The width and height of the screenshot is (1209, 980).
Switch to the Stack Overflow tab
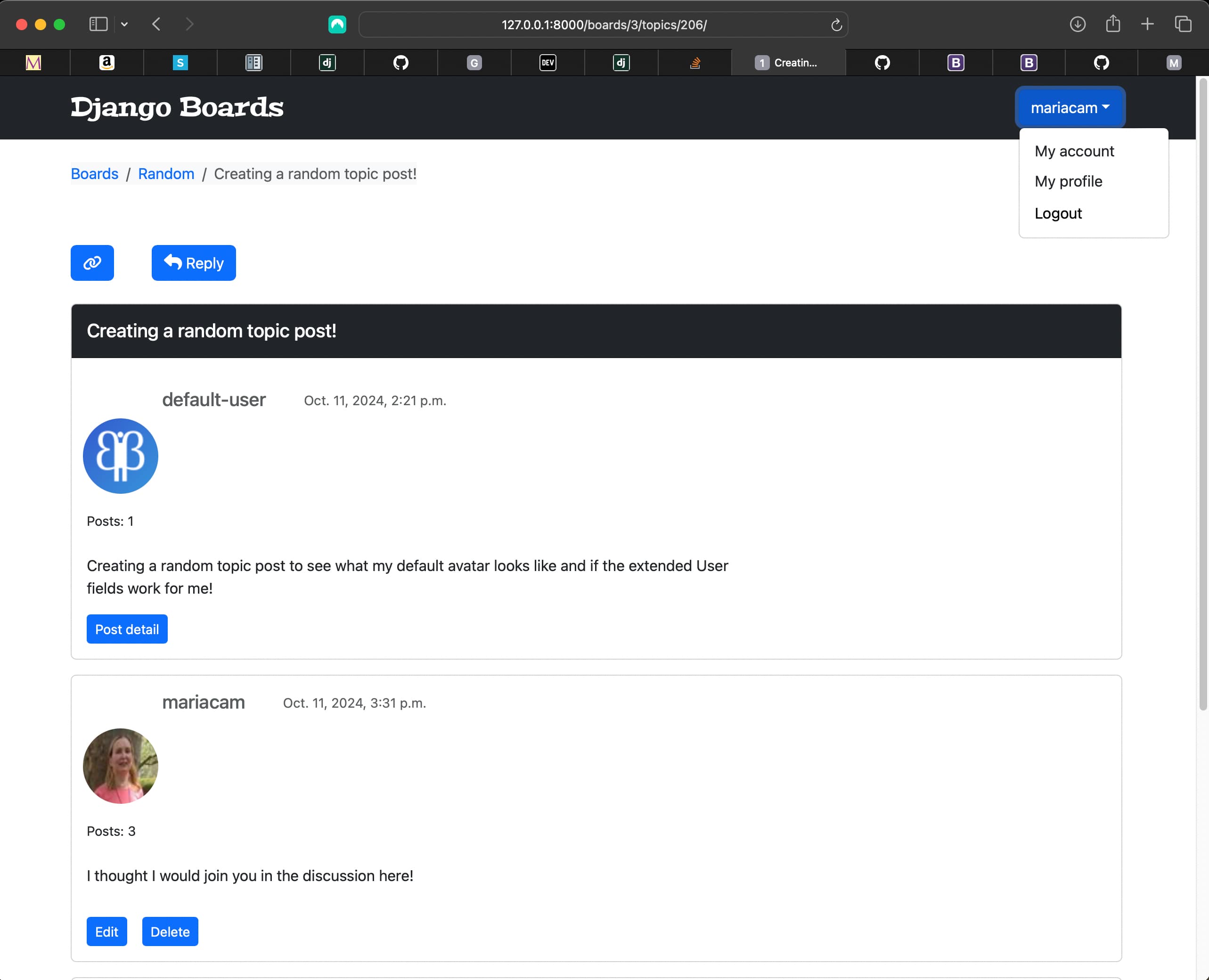(x=695, y=63)
